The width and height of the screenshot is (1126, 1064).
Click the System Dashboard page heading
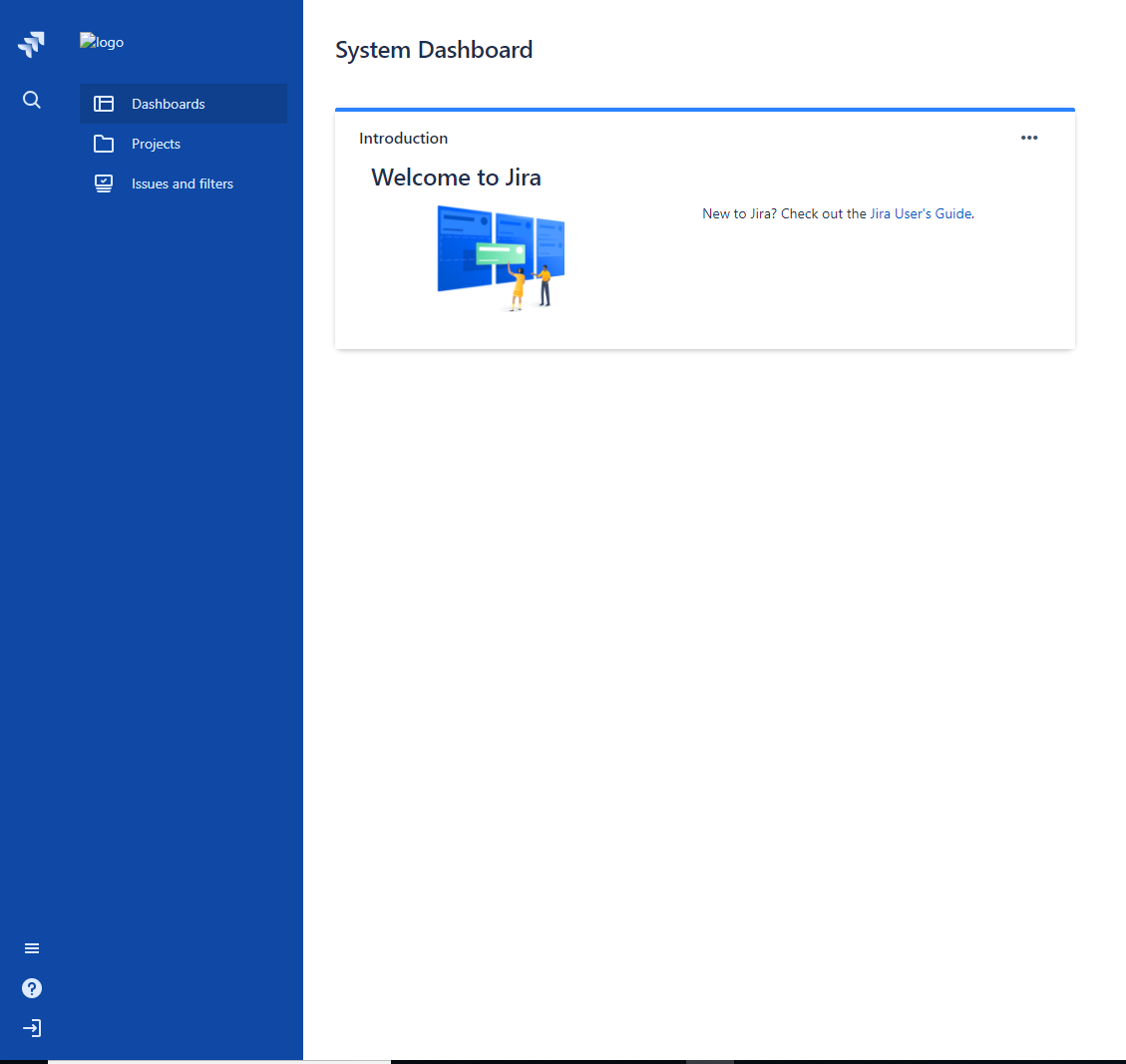tap(434, 50)
